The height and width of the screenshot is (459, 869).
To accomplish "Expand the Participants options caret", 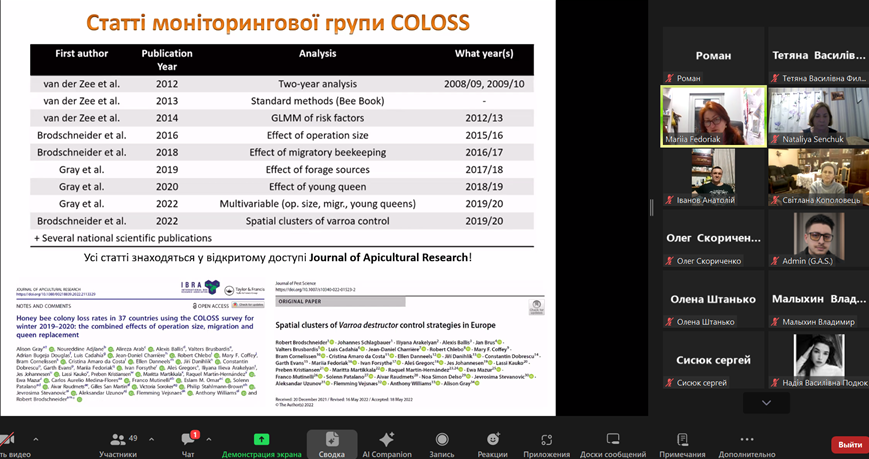I will pyautogui.click(x=151, y=440).
